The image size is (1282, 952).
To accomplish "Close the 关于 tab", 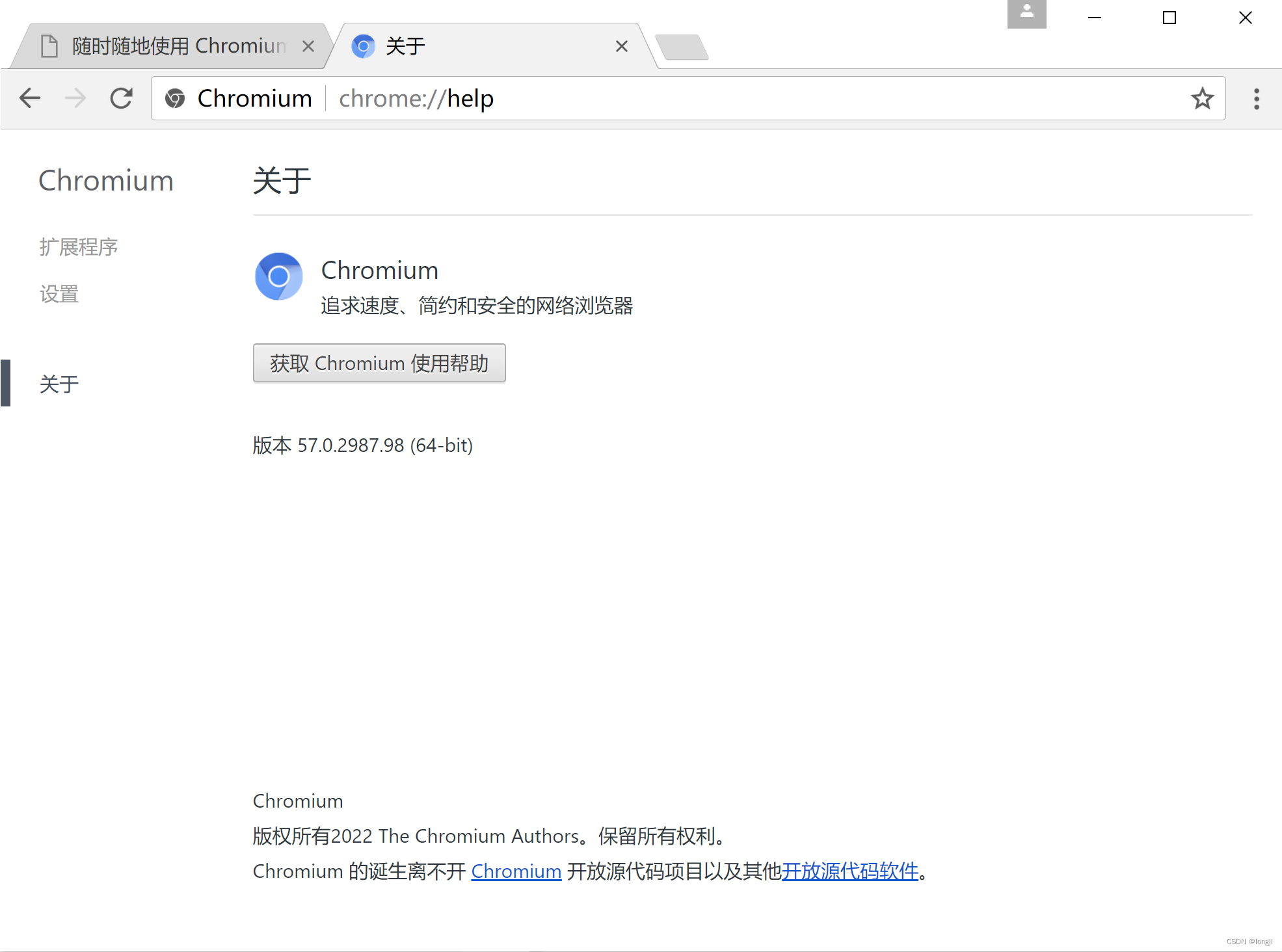I will [622, 46].
